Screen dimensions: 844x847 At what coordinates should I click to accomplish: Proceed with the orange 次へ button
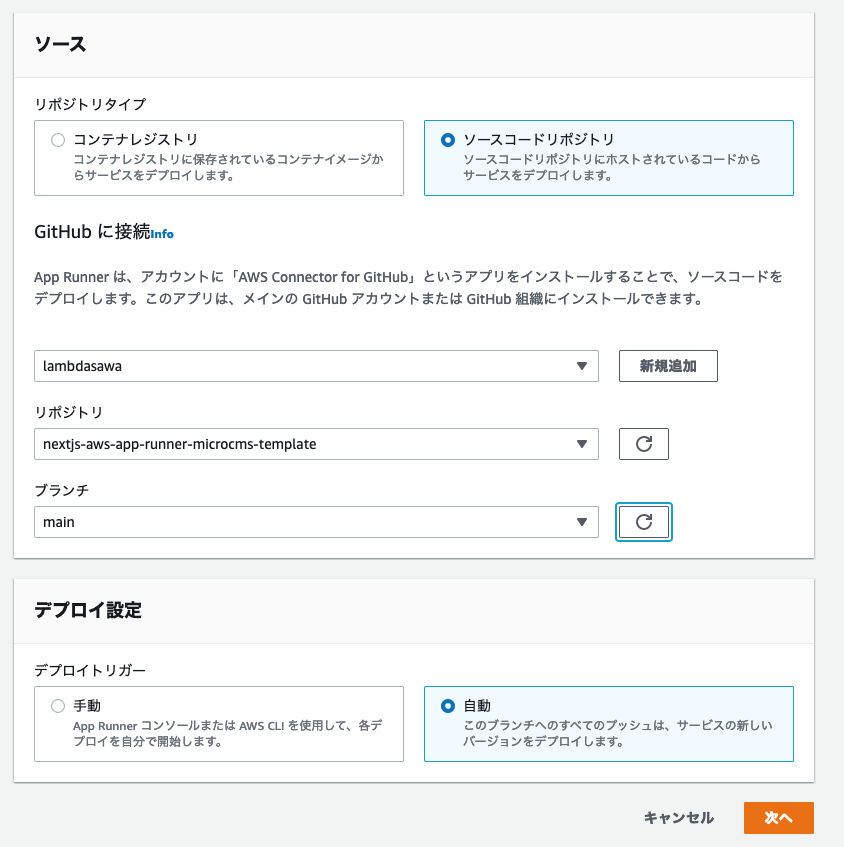[x=778, y=818]
